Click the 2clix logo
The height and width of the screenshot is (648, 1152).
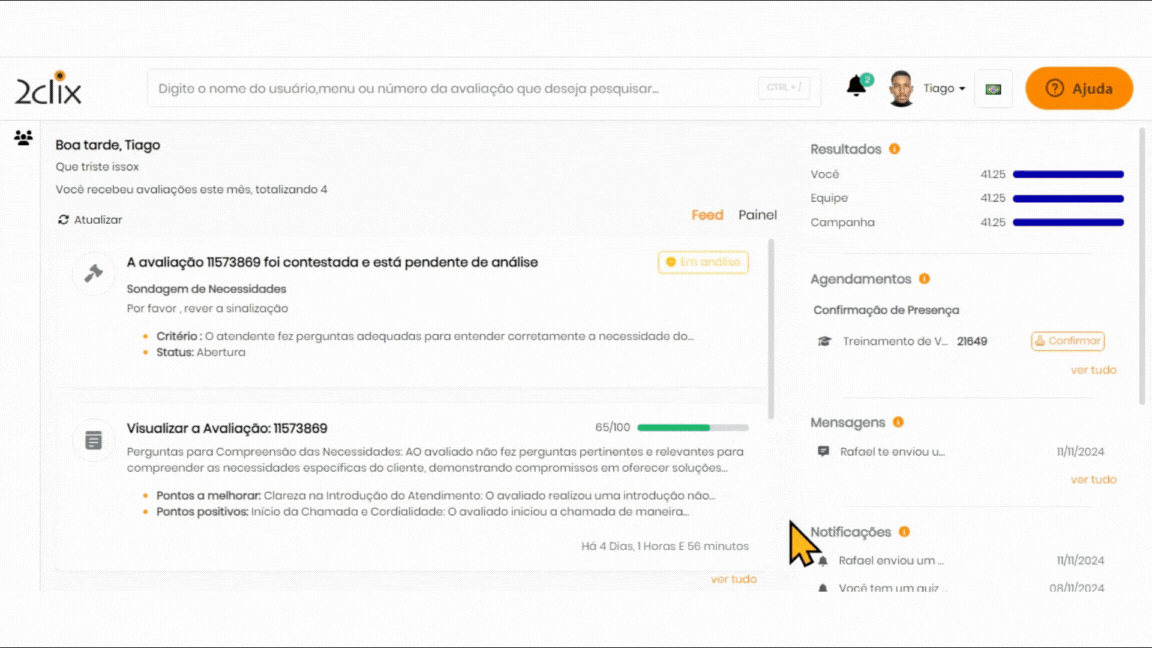[x=48, y=89]
